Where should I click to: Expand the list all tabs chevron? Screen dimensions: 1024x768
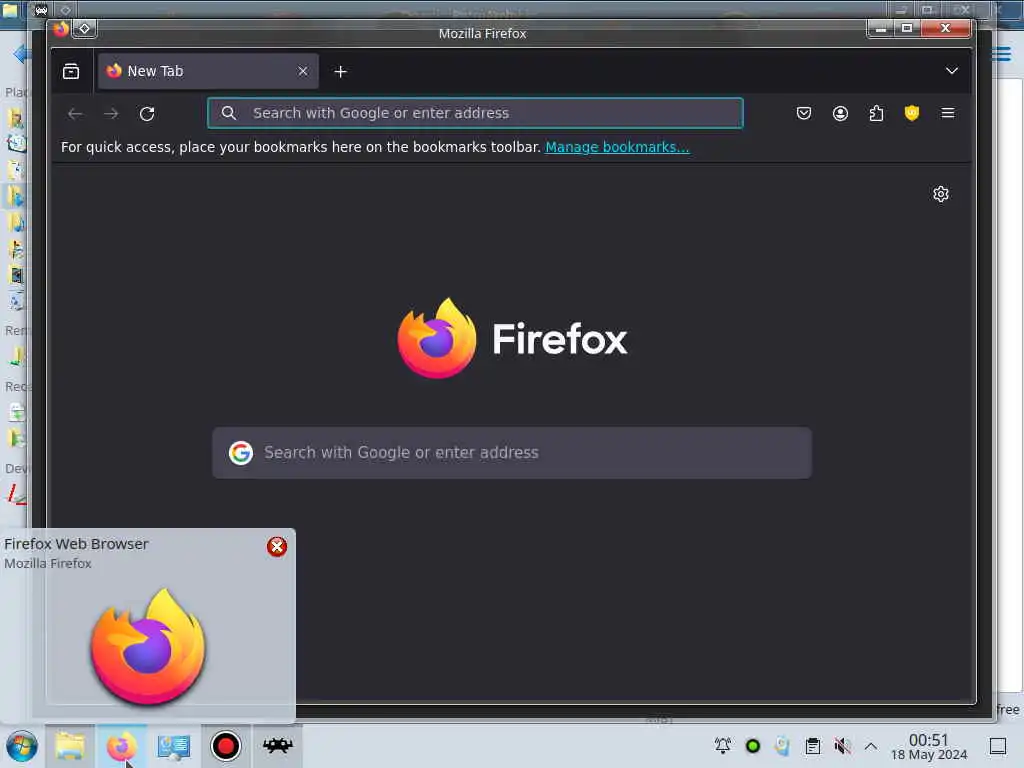tap(952, 71)
